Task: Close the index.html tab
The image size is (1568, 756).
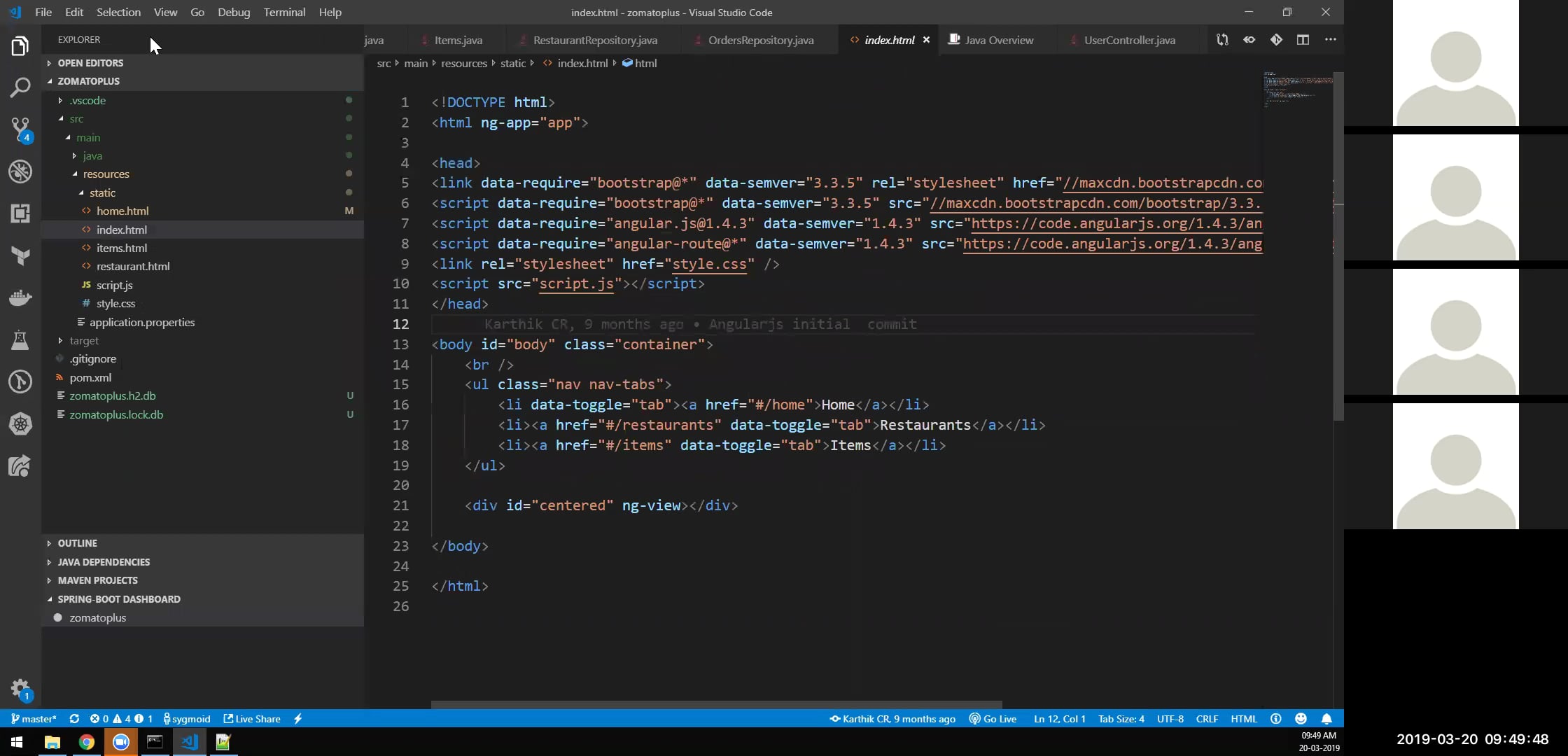Action: click(926, 40)
